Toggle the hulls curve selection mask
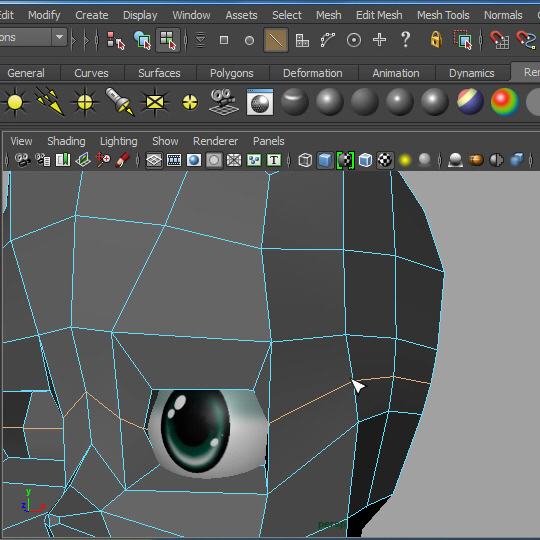 [328, 40]
